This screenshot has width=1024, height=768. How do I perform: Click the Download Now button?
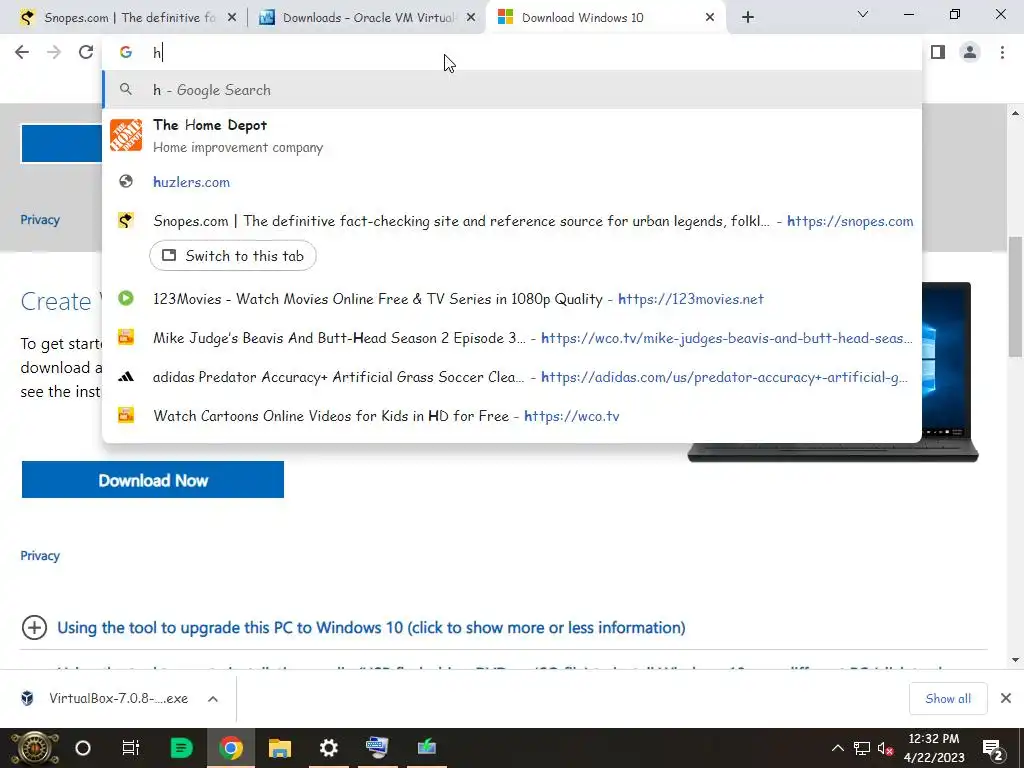(x=153, y=480)
